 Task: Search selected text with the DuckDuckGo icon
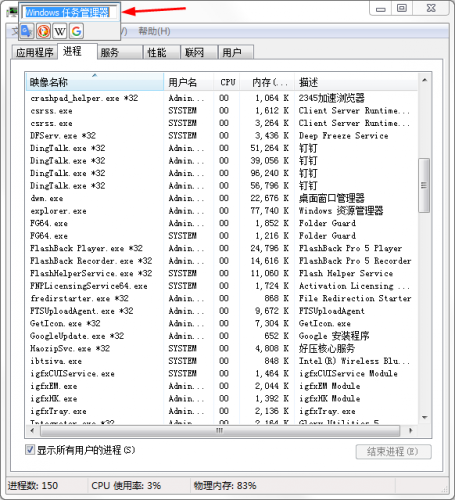(x=43, y=31)
